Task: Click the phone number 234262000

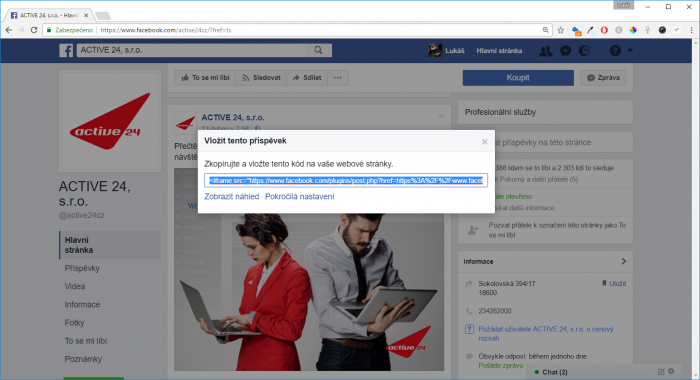Action: (495, 311)
